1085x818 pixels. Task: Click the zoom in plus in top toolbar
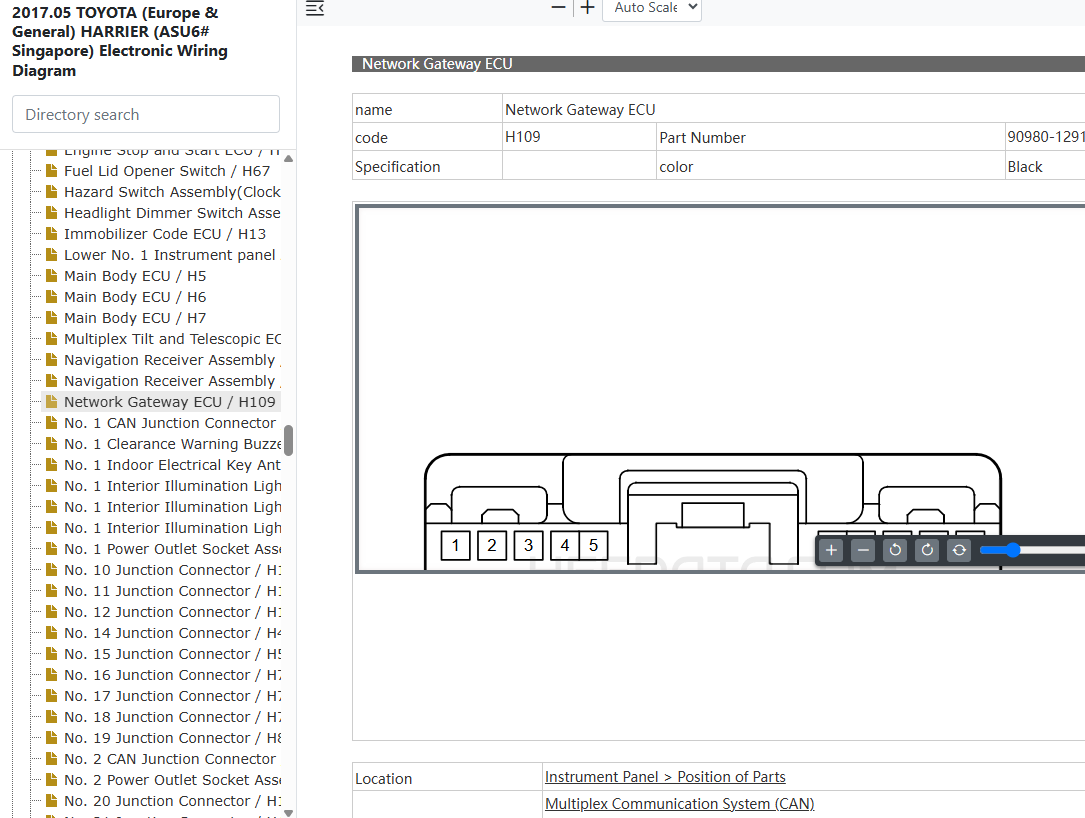click(587, 8)
